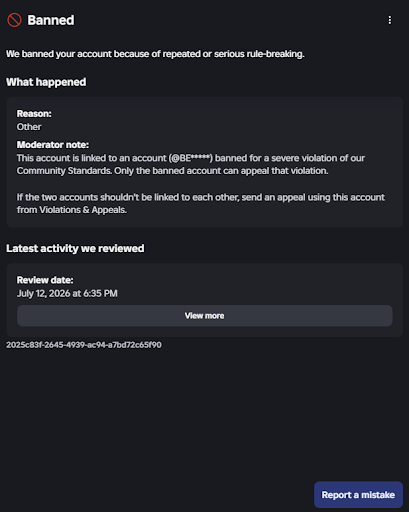The image size is (409, 512).
Task: Click the case ID string starting 2025c83f
Action: click(x=84, y=345)
